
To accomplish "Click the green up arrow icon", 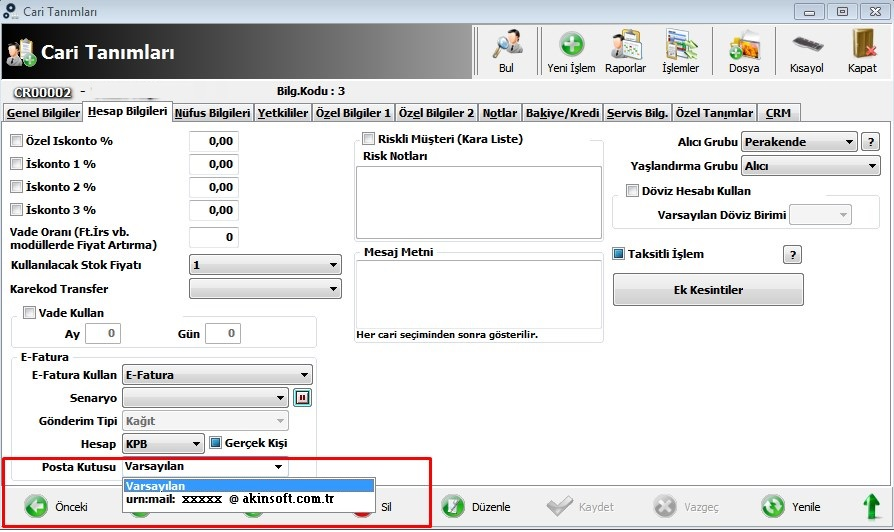I will (871, 506).
